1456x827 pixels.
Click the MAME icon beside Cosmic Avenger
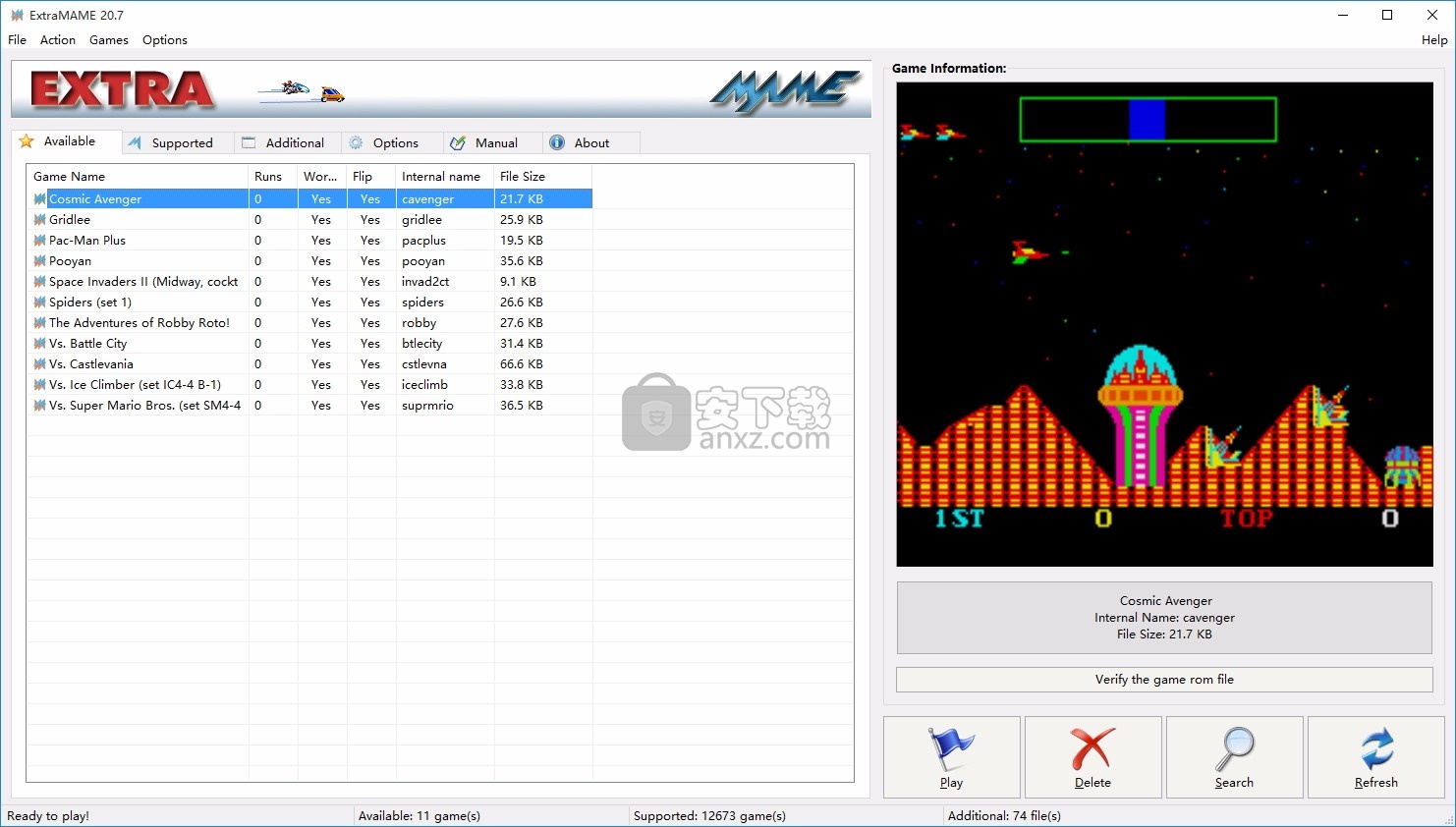39,199
